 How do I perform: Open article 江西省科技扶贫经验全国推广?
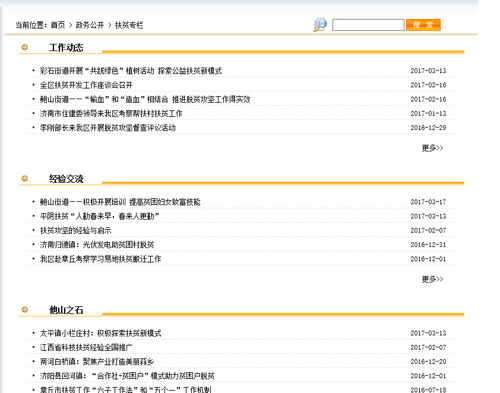tap(86, 348)
